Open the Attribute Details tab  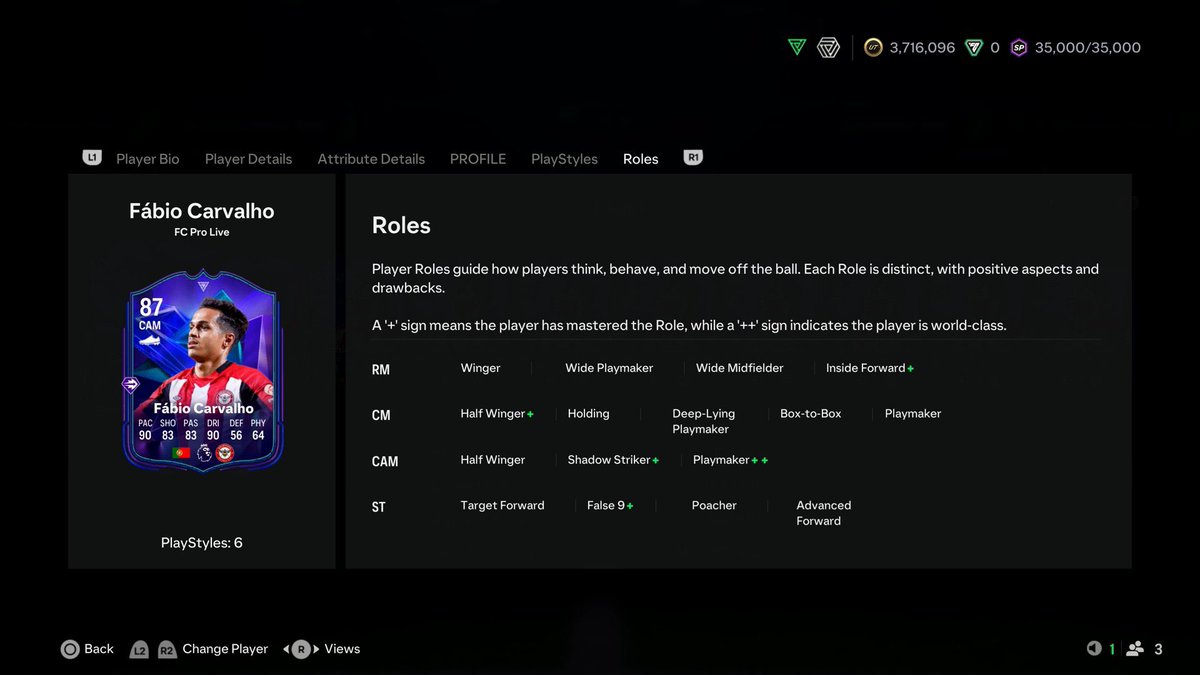coord(371,159)
